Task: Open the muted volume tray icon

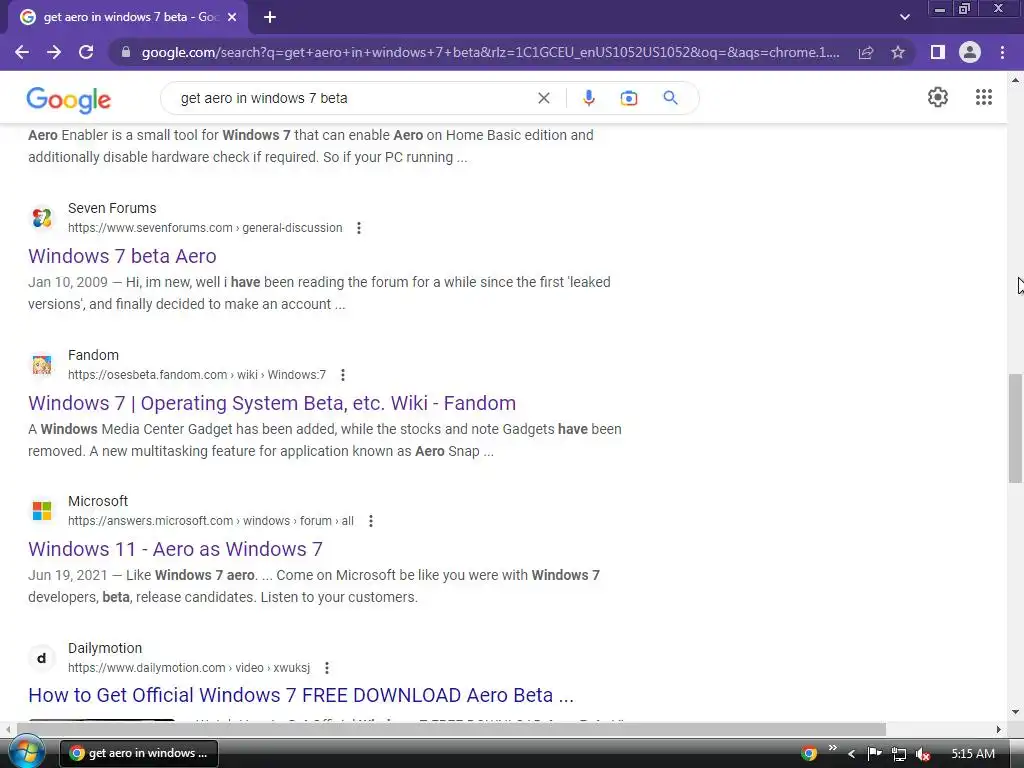Action: [922, 754]
